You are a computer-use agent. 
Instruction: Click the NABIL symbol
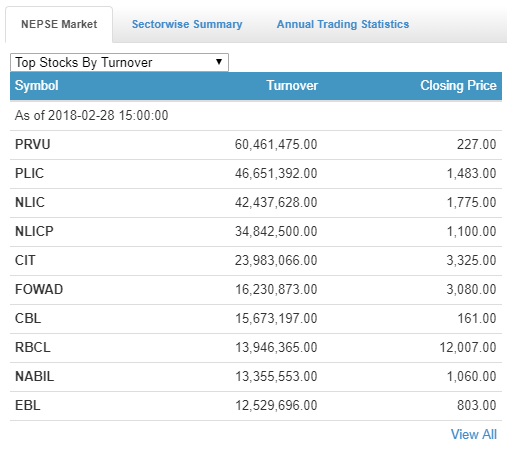pos(34,377)
